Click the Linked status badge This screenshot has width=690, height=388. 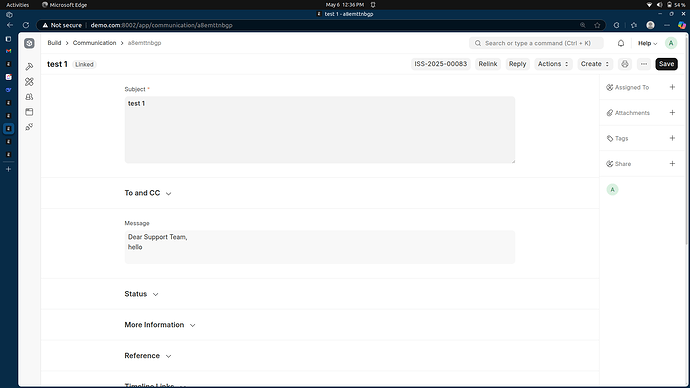[x=84, y=64]
